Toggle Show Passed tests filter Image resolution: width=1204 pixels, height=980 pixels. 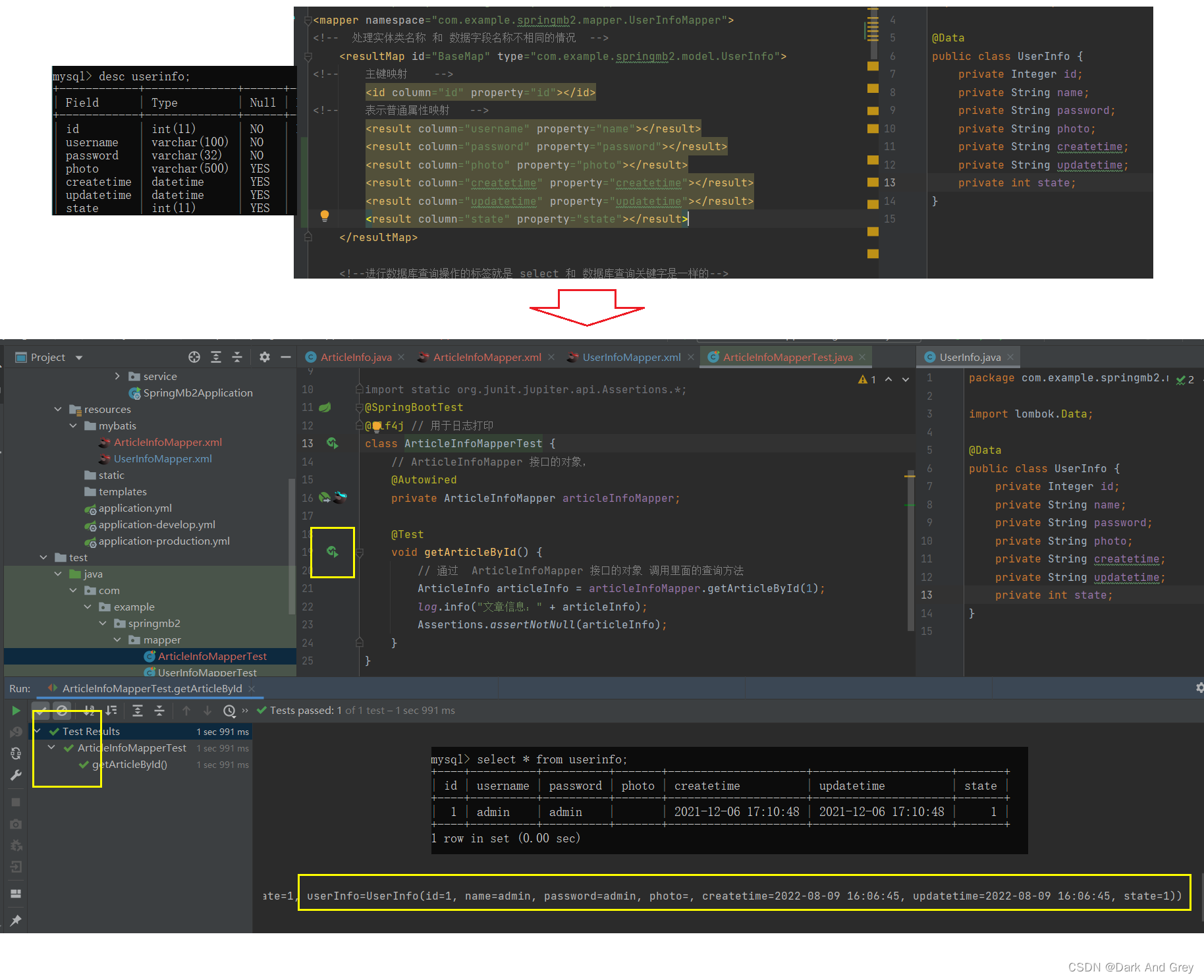pos(41,711)
